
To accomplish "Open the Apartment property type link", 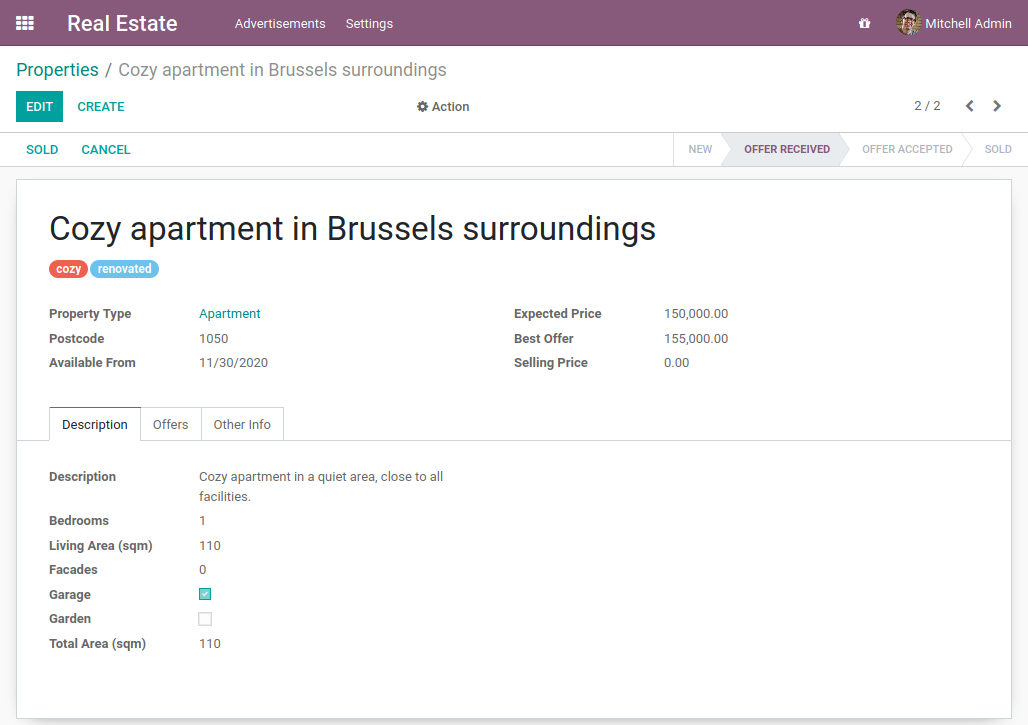I will [x=229, y=314].
